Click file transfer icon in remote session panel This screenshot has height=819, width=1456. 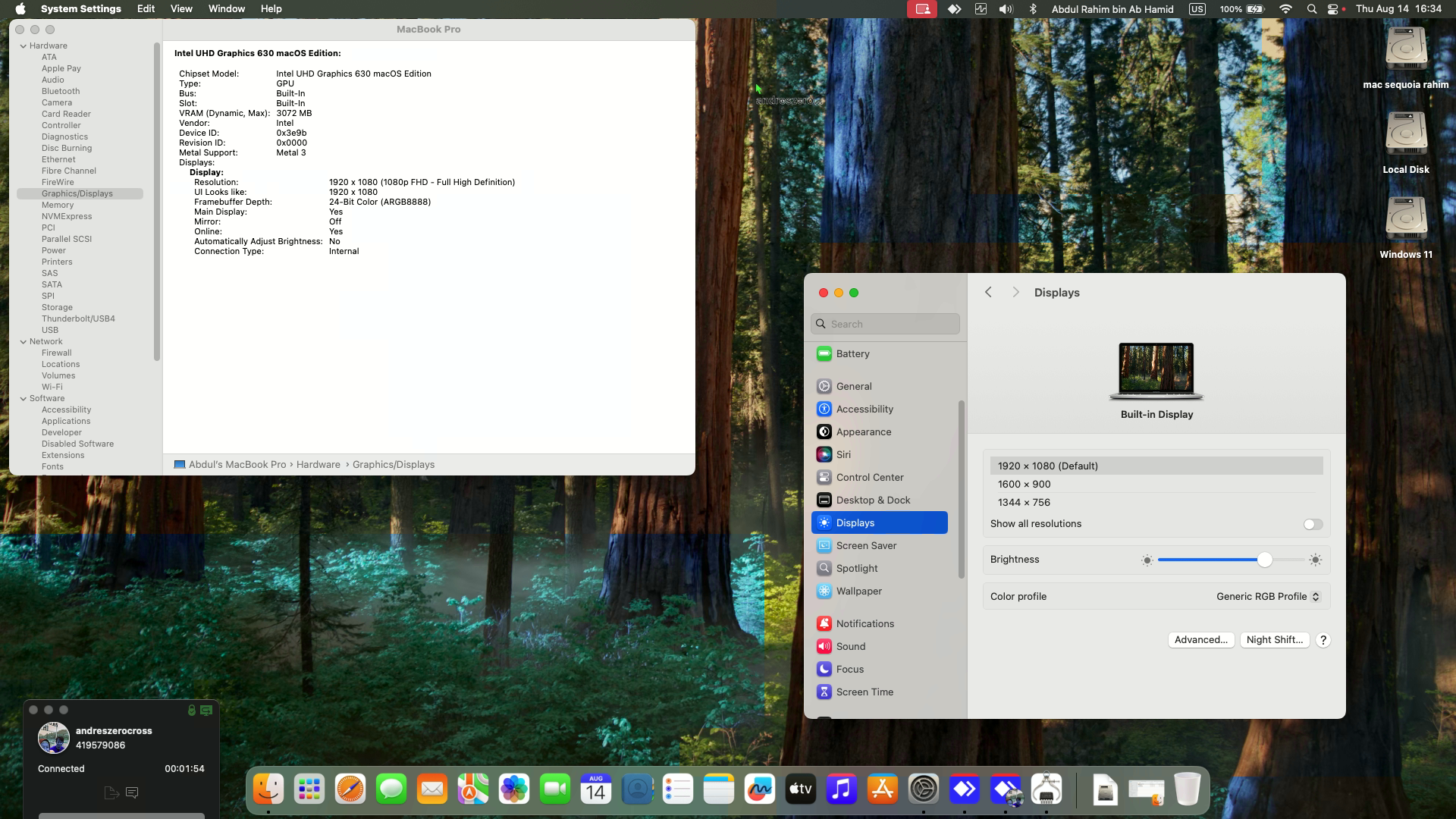coord(111,793)
